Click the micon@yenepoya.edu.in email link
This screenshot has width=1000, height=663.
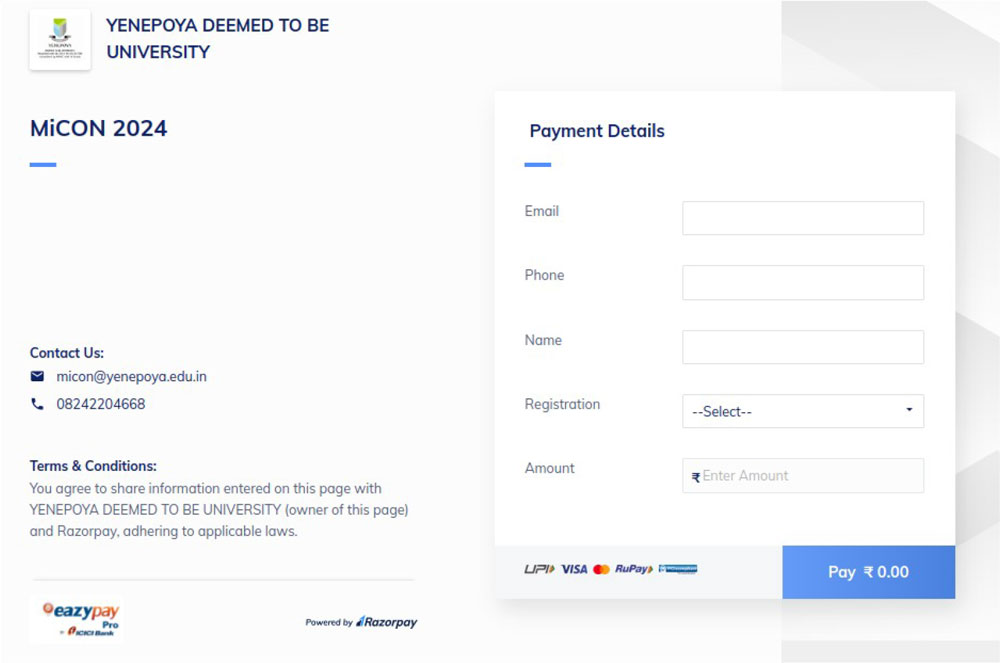coord(131,377)
